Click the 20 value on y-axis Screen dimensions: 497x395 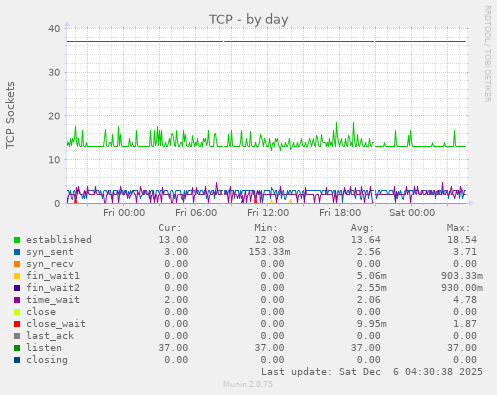coord(54,116)
